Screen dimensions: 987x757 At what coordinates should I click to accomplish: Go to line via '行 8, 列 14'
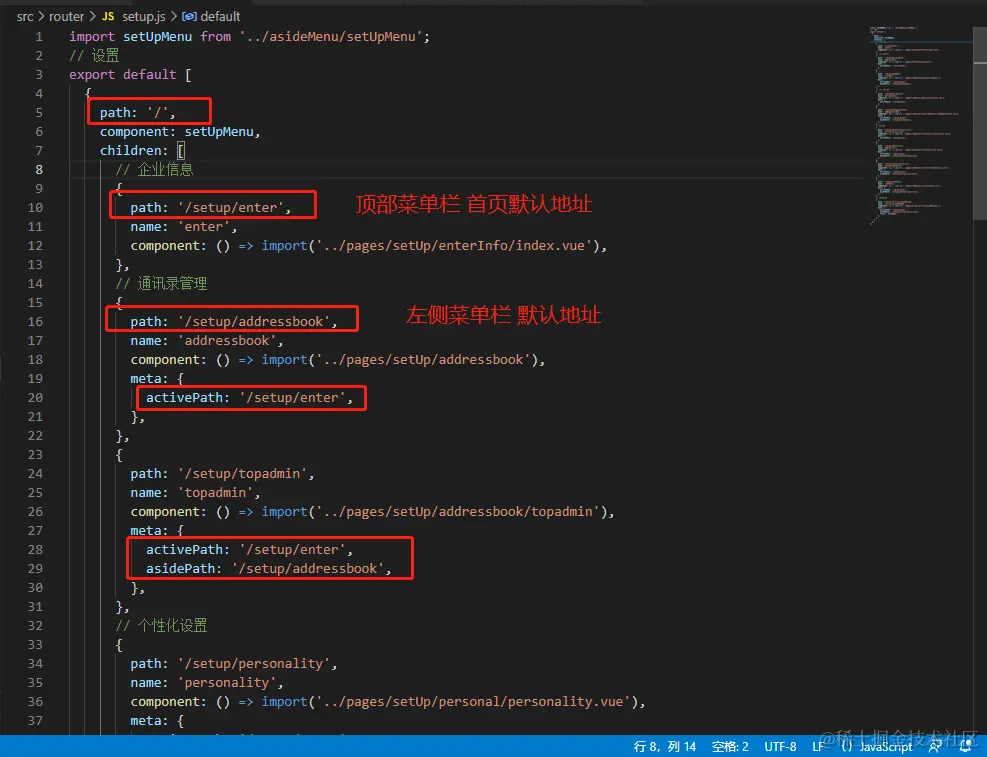pos(665,746)
